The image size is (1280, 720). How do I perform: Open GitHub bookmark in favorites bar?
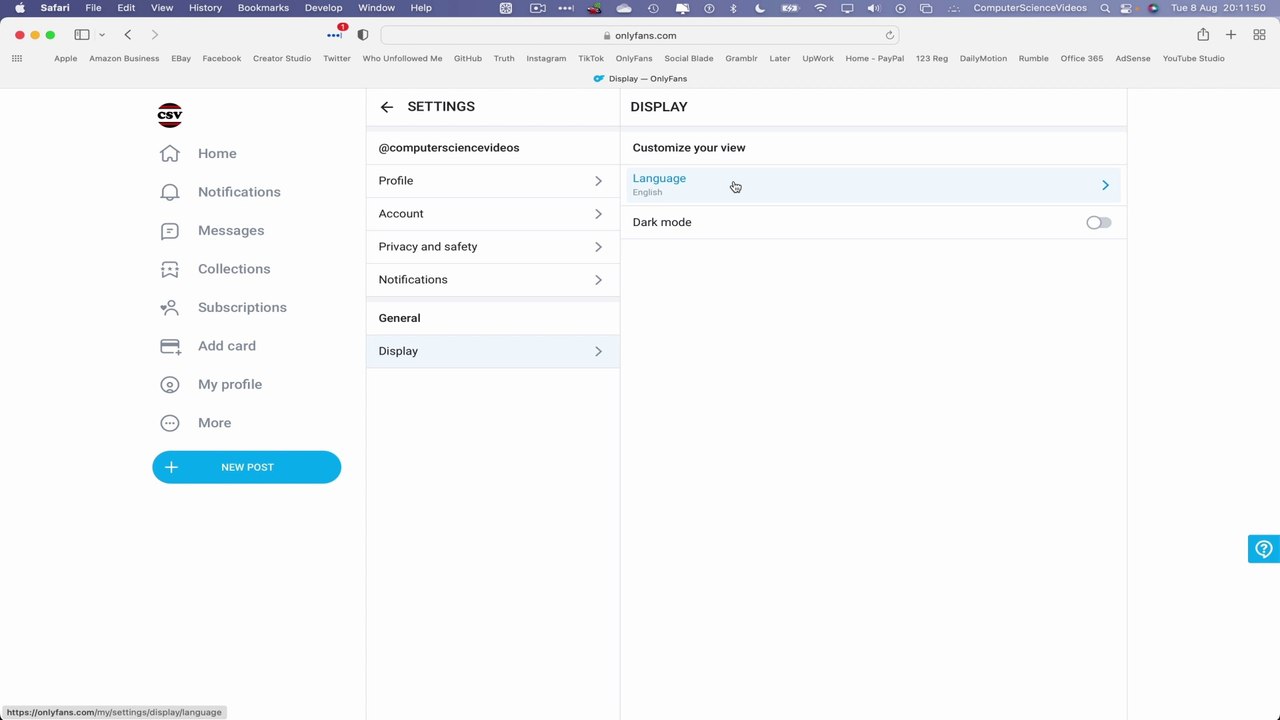tap(468, 58)
